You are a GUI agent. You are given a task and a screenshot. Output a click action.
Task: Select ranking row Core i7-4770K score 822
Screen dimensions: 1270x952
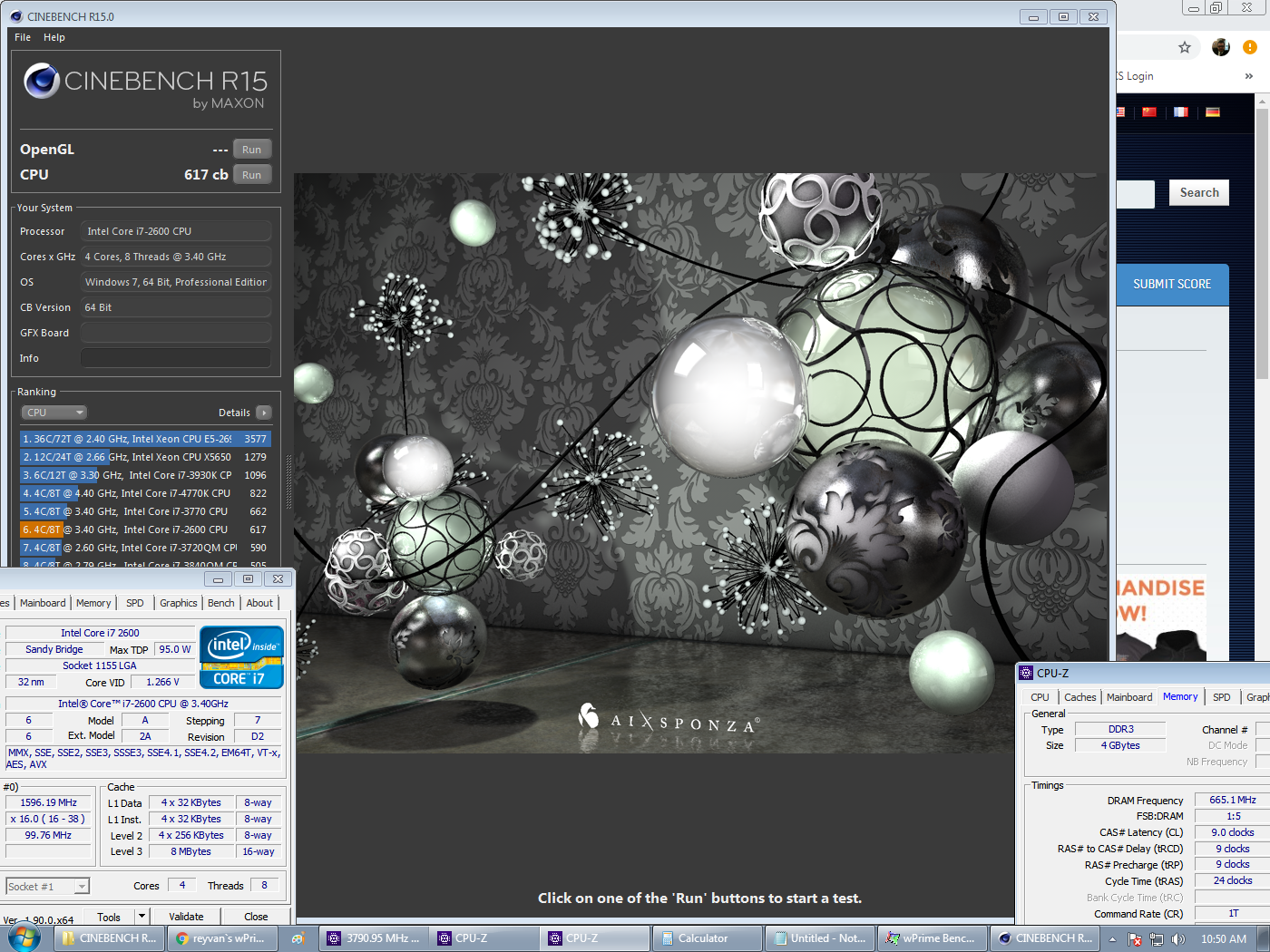point(146,493)
